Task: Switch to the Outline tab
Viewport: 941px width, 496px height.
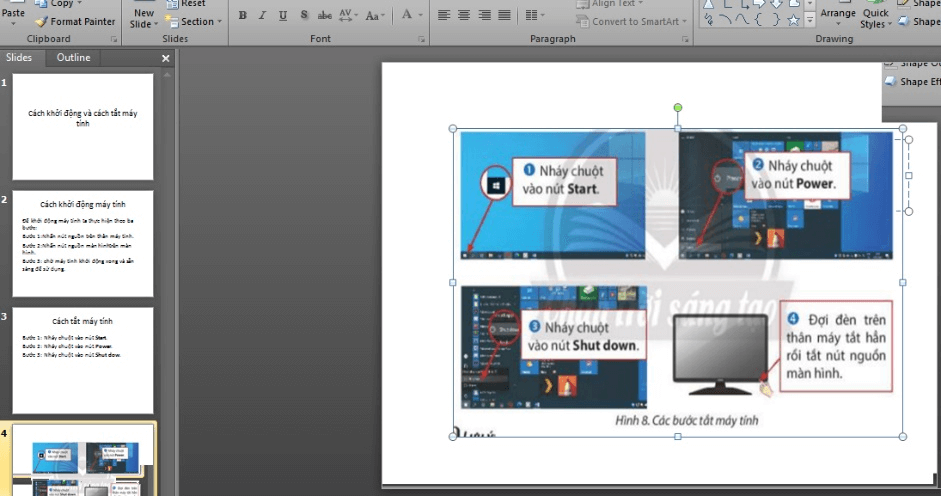Action: coord(73,58)
